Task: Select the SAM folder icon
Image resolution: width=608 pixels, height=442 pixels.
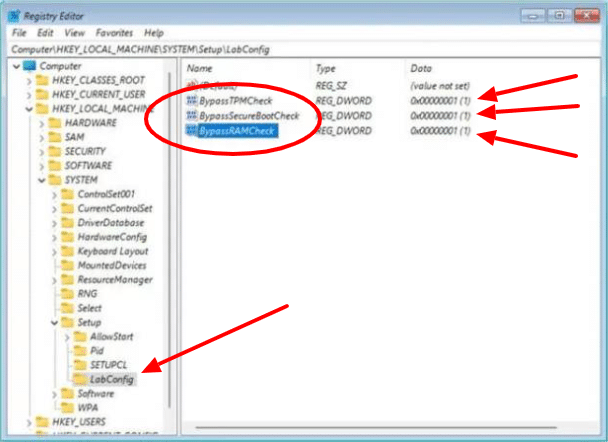Action: point(55,137)
